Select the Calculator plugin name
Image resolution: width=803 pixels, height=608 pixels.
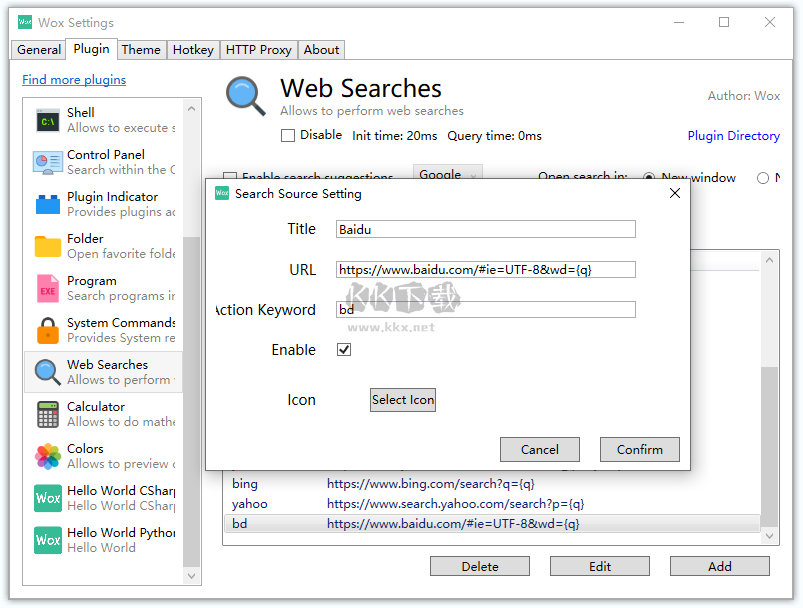(x=96, y=406)
